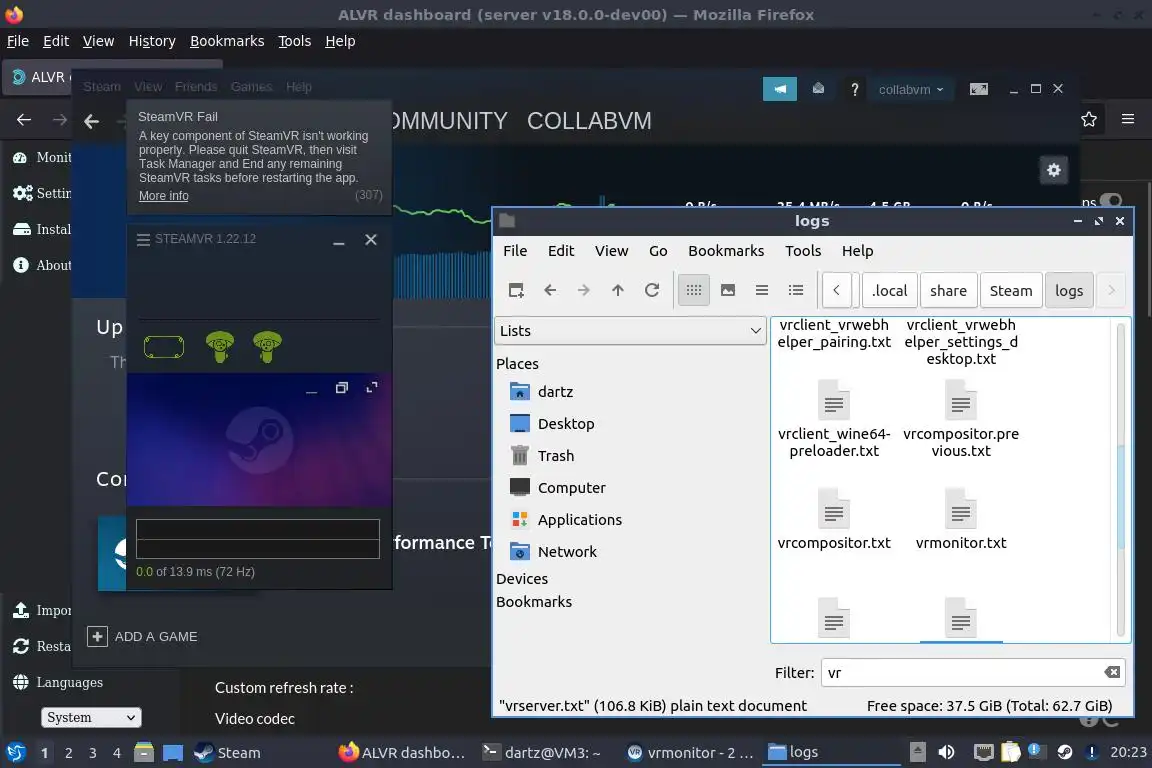The image size is (1152, 768).
Task: Open Steam inbox envelope icon
Action: coord(818,89)
